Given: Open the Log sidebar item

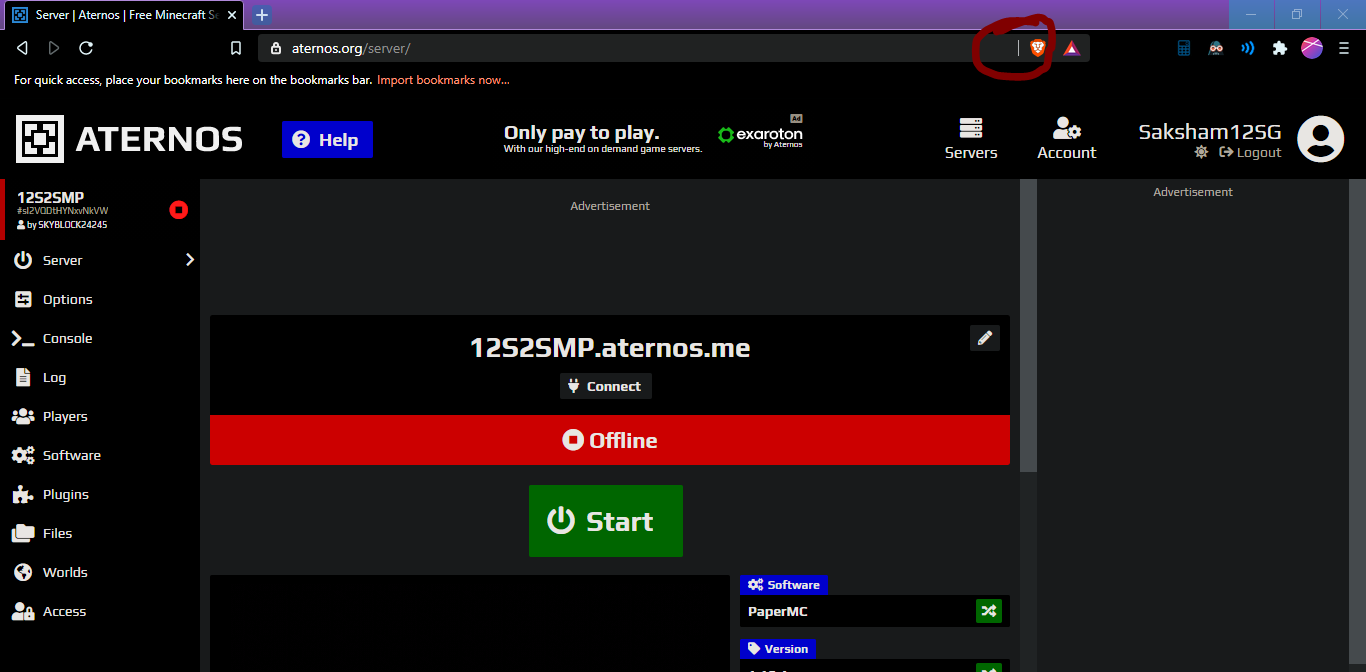Looking at the screenshot, I should pos(100,377).
